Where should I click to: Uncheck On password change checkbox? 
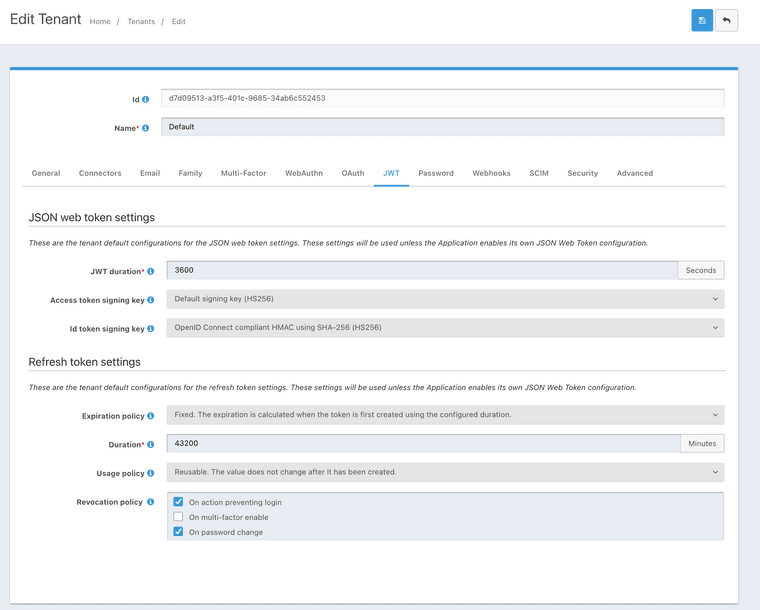tap(178, 532)
